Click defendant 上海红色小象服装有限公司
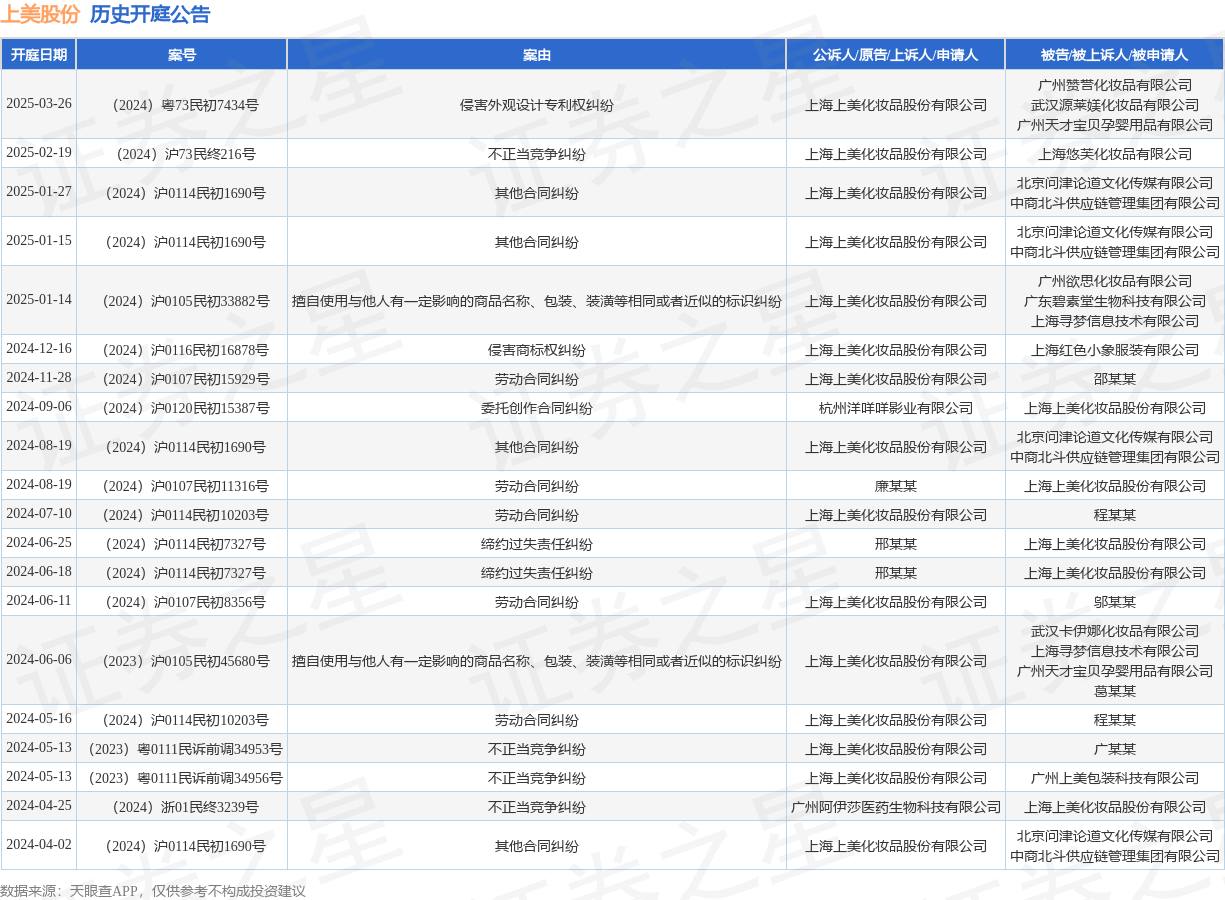The width and height of the screenshot is (1225, 900). (x=1115, y=350)
